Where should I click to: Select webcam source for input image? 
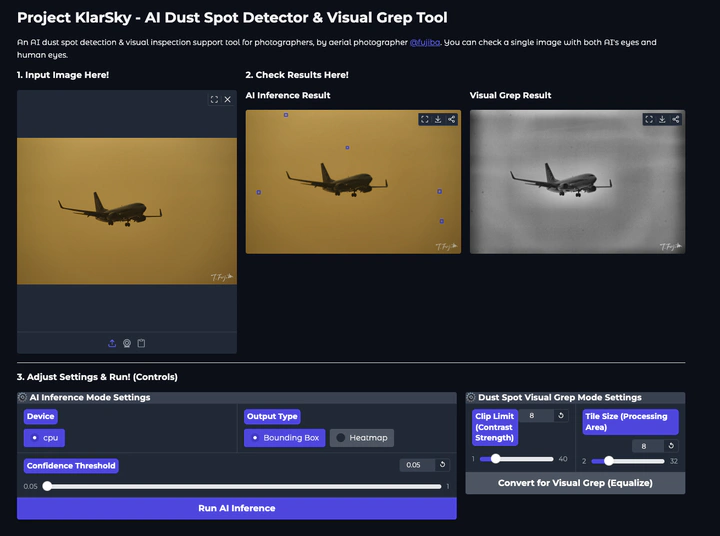coord(127,343)
